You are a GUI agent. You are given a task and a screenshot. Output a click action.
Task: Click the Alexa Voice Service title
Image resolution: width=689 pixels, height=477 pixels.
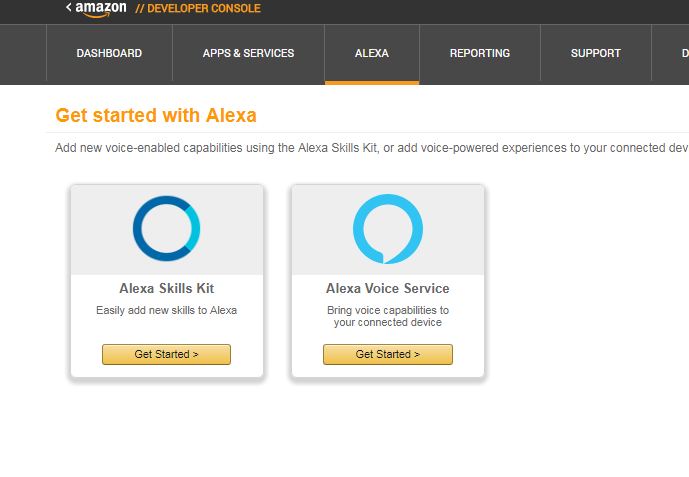click(x=388, y=288)
